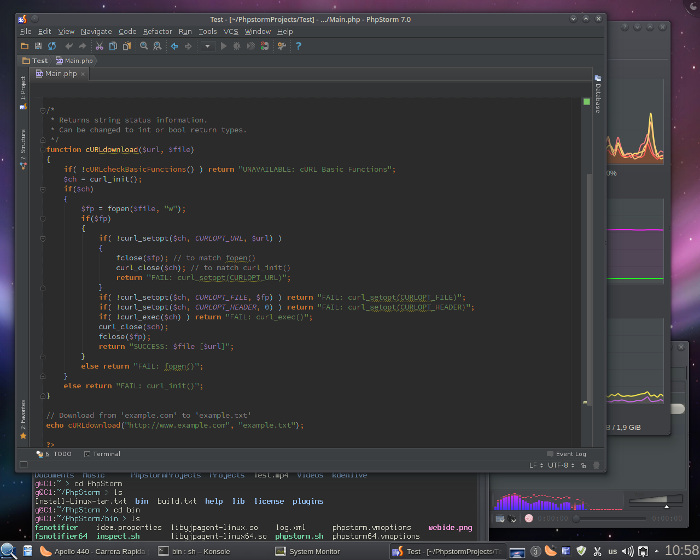Viewport: 700px width, 560px height.
Task: Open the Project side tool window
Action: 23,92
